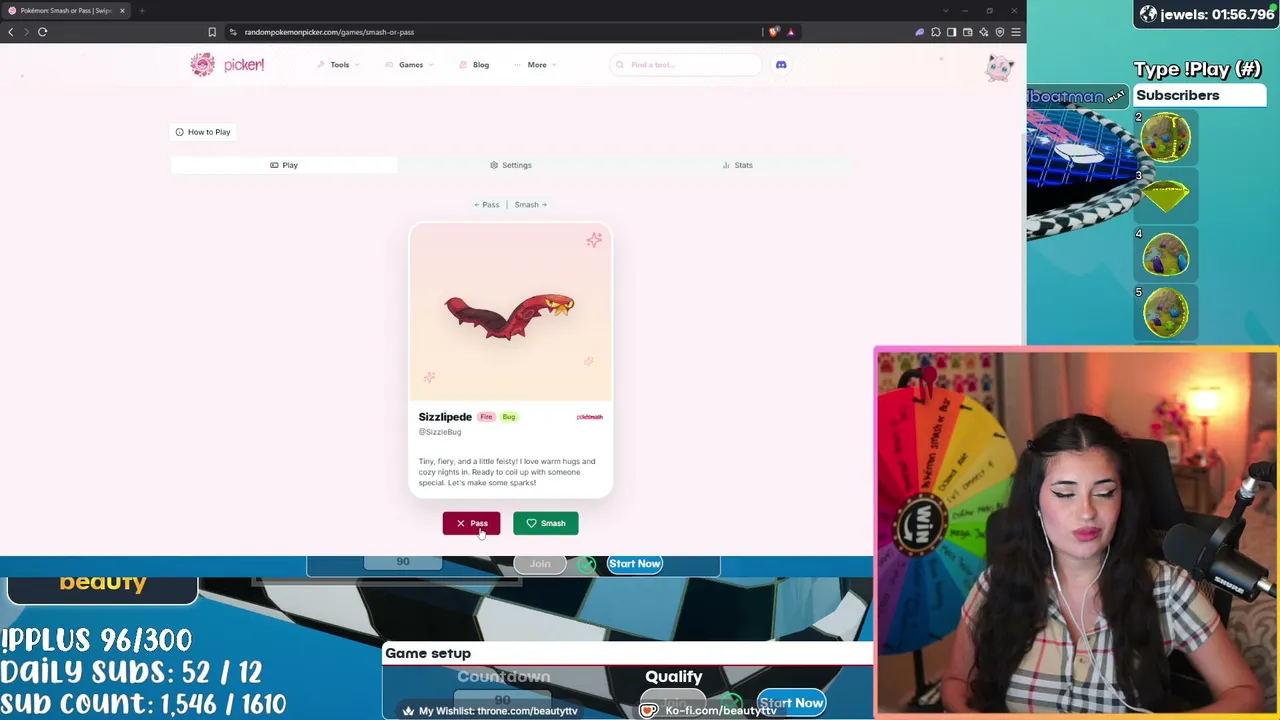This screenshot has width=1280, height=720.
Task: Click the Fire type badge
Action: point(486,417)
